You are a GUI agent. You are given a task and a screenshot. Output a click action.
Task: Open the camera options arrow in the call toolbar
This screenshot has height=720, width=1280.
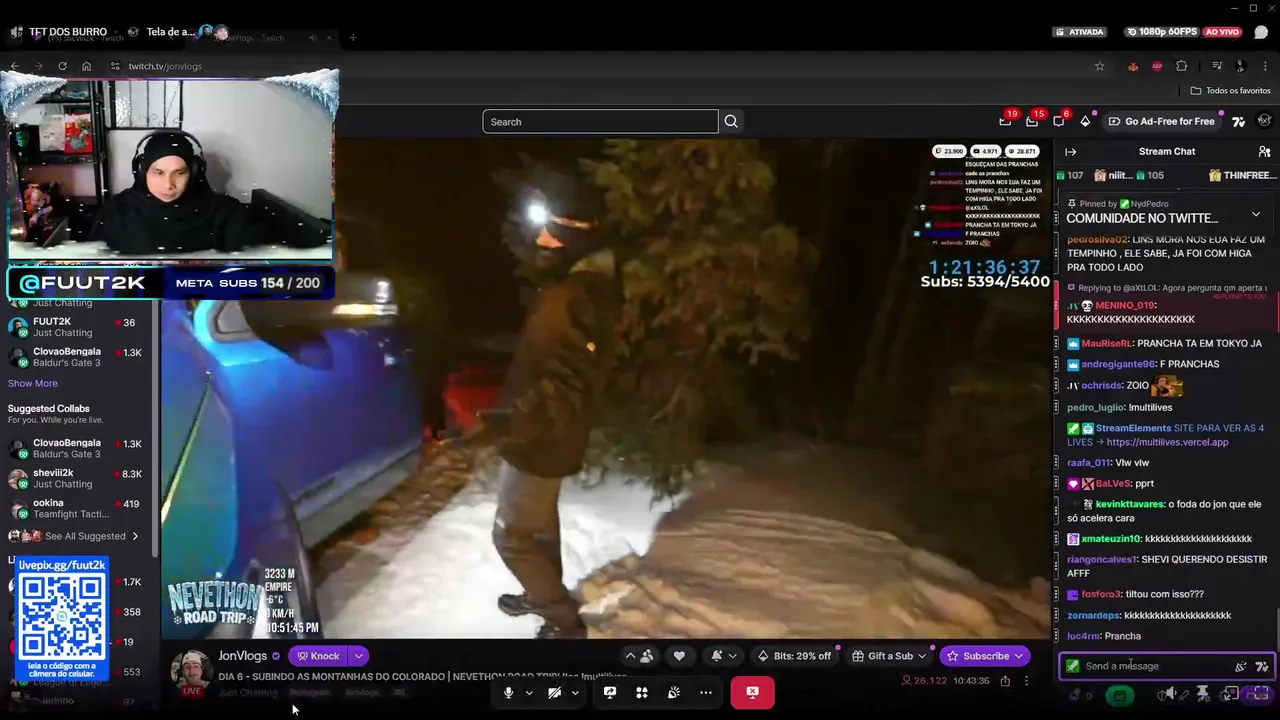point(575,692)
